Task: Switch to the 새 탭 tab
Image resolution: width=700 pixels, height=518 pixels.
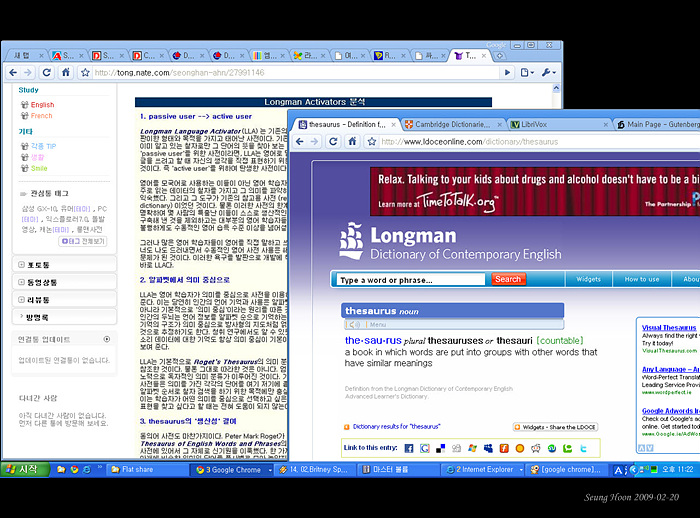Action: pyautogui.click(x=25, y=55)
